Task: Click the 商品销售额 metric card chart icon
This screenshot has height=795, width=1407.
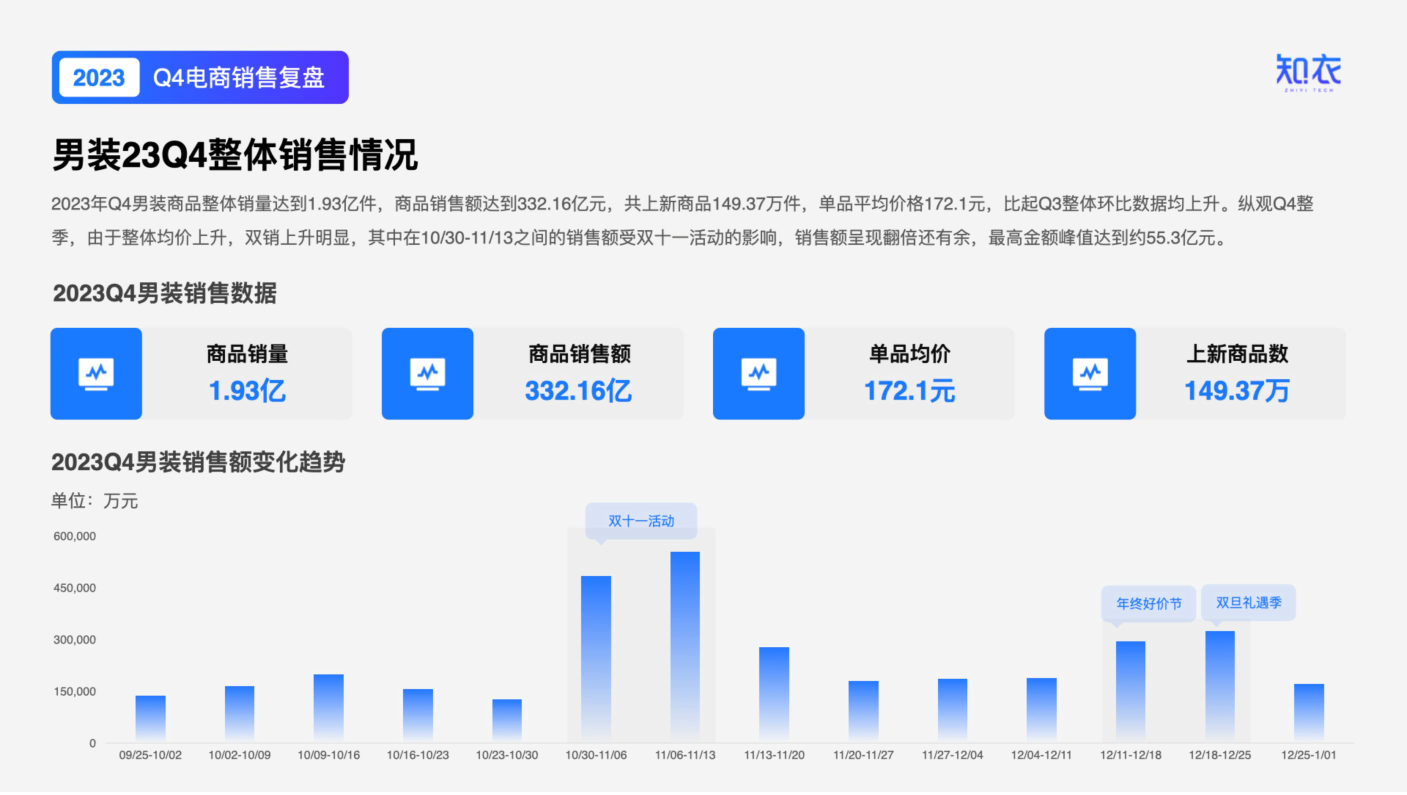Action: 427,373
